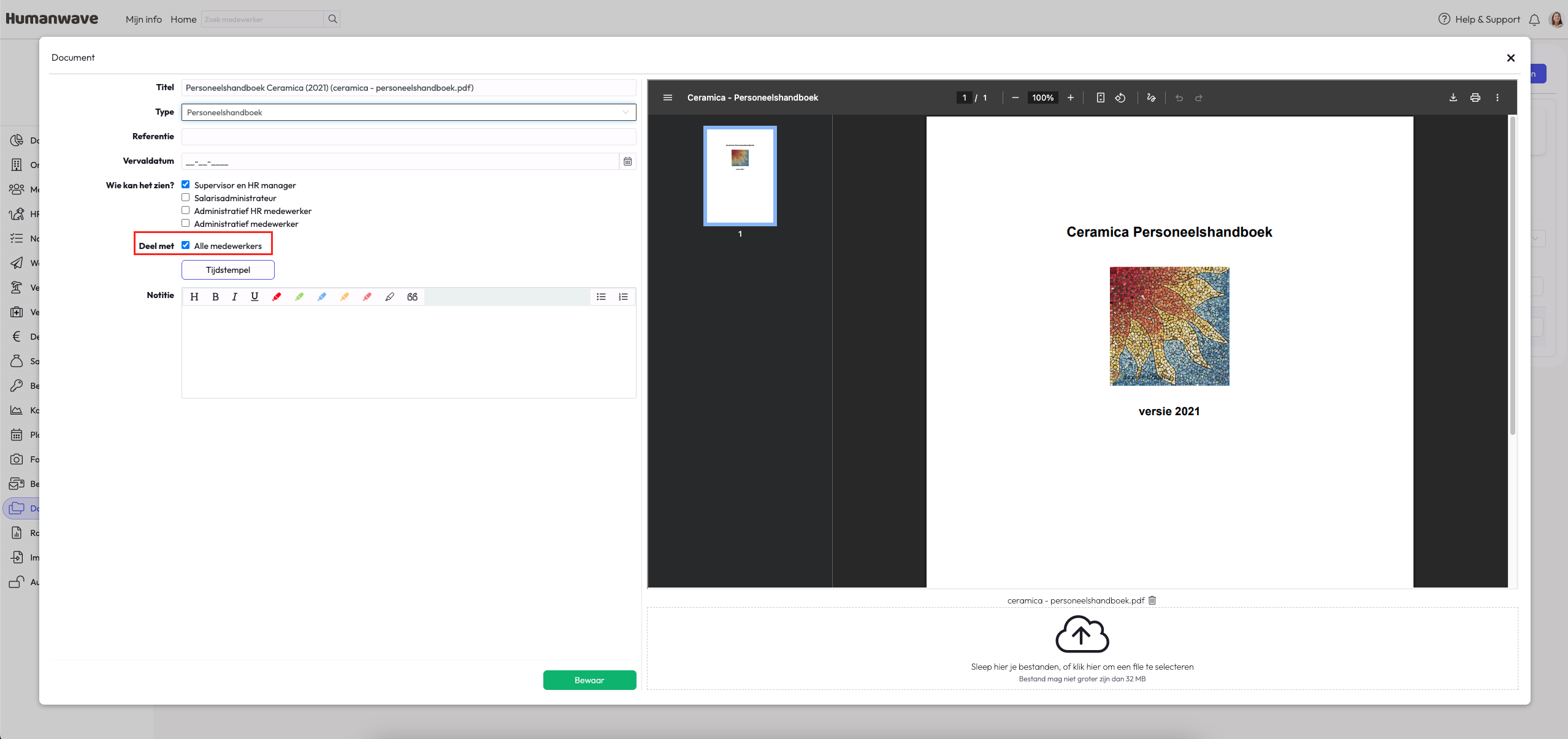This screenshot has height=739, width=1568.
Task: Open the notifications bell
Action: point(1534,20)
